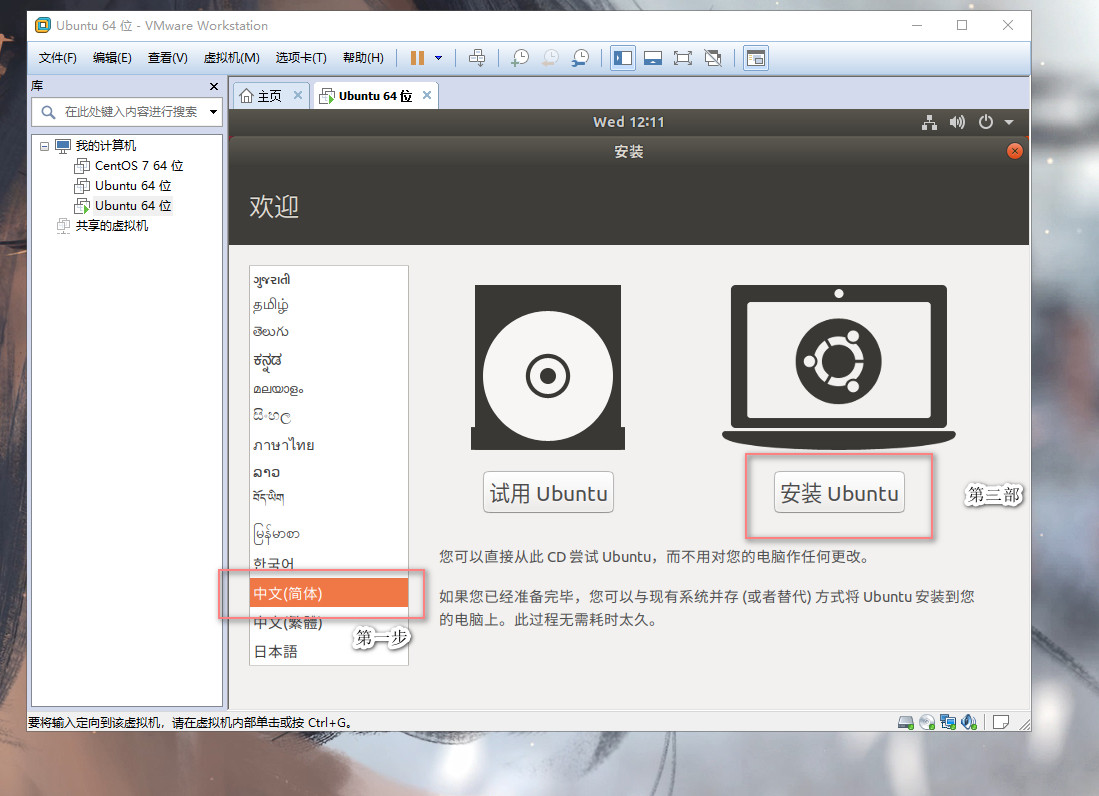The image size is (1099, 796).
Task: Open the 编辑(E) menu
Action: [112, 58]
